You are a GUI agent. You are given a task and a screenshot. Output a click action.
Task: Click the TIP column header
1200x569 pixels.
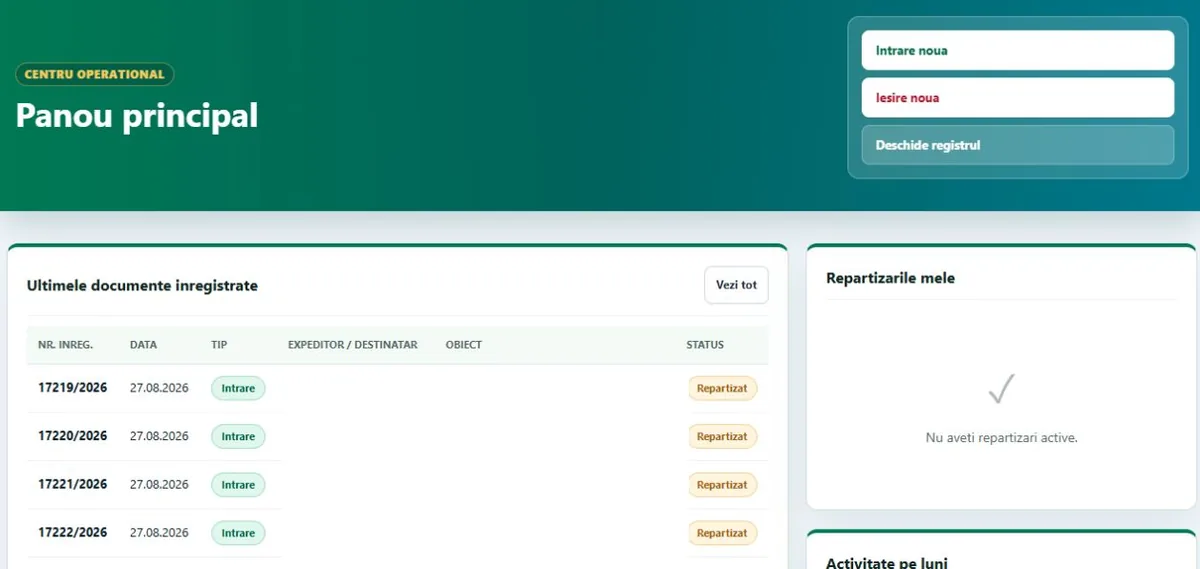pos(219,345)
